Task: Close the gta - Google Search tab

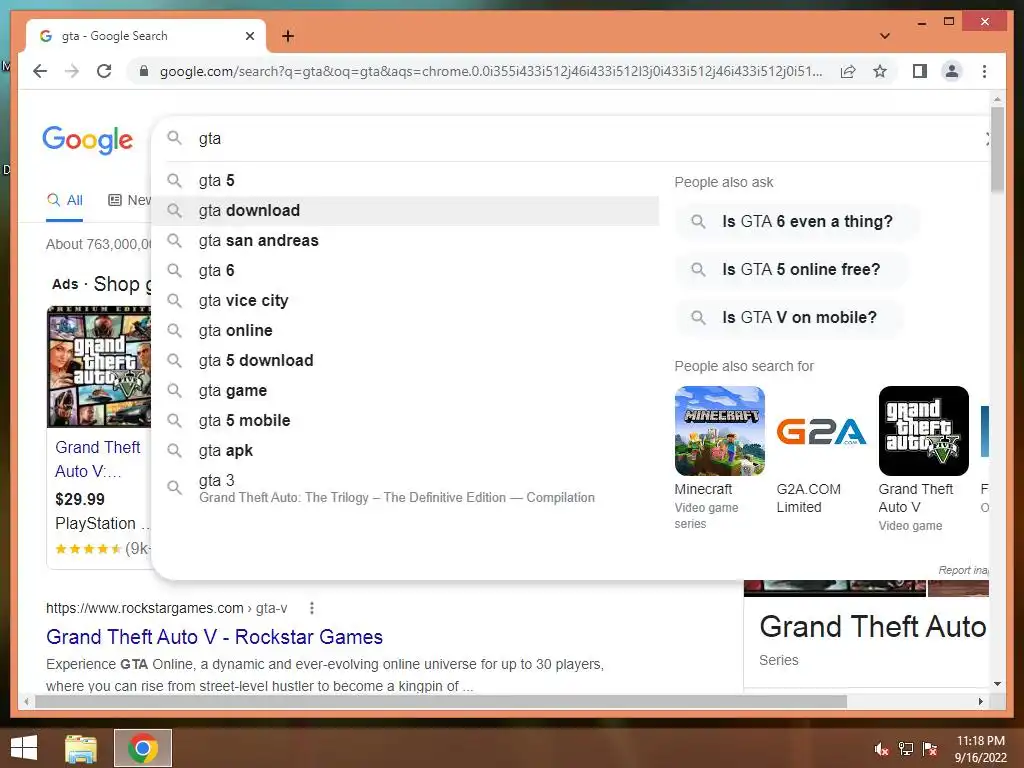Action: 249,36
